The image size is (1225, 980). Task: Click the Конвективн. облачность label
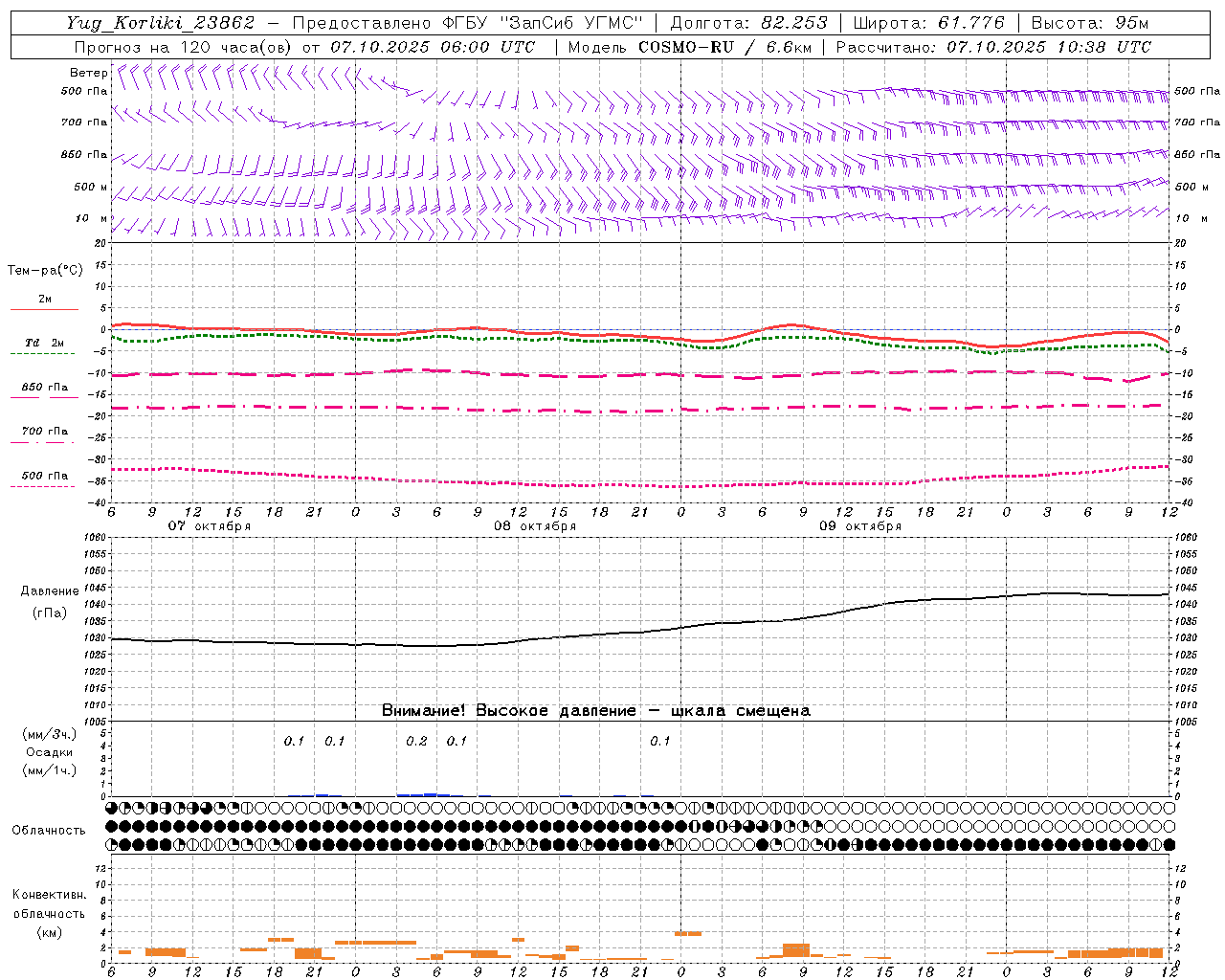(x=49, y=904)
